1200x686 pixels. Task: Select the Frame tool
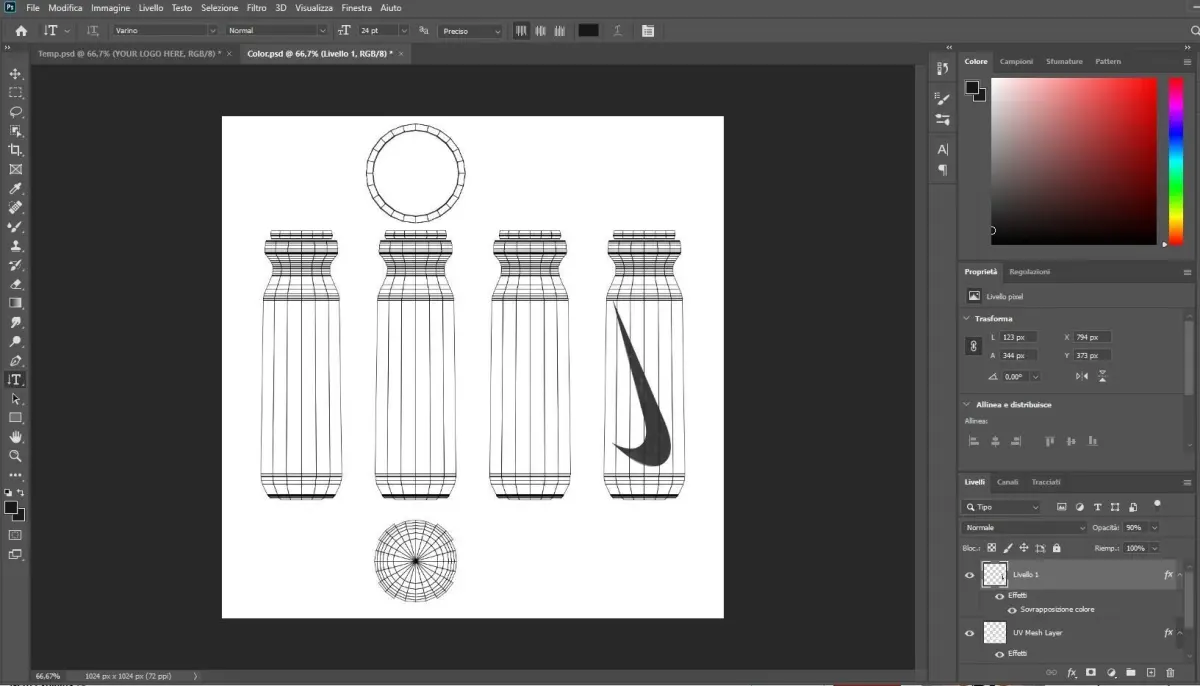coord(15,170)
